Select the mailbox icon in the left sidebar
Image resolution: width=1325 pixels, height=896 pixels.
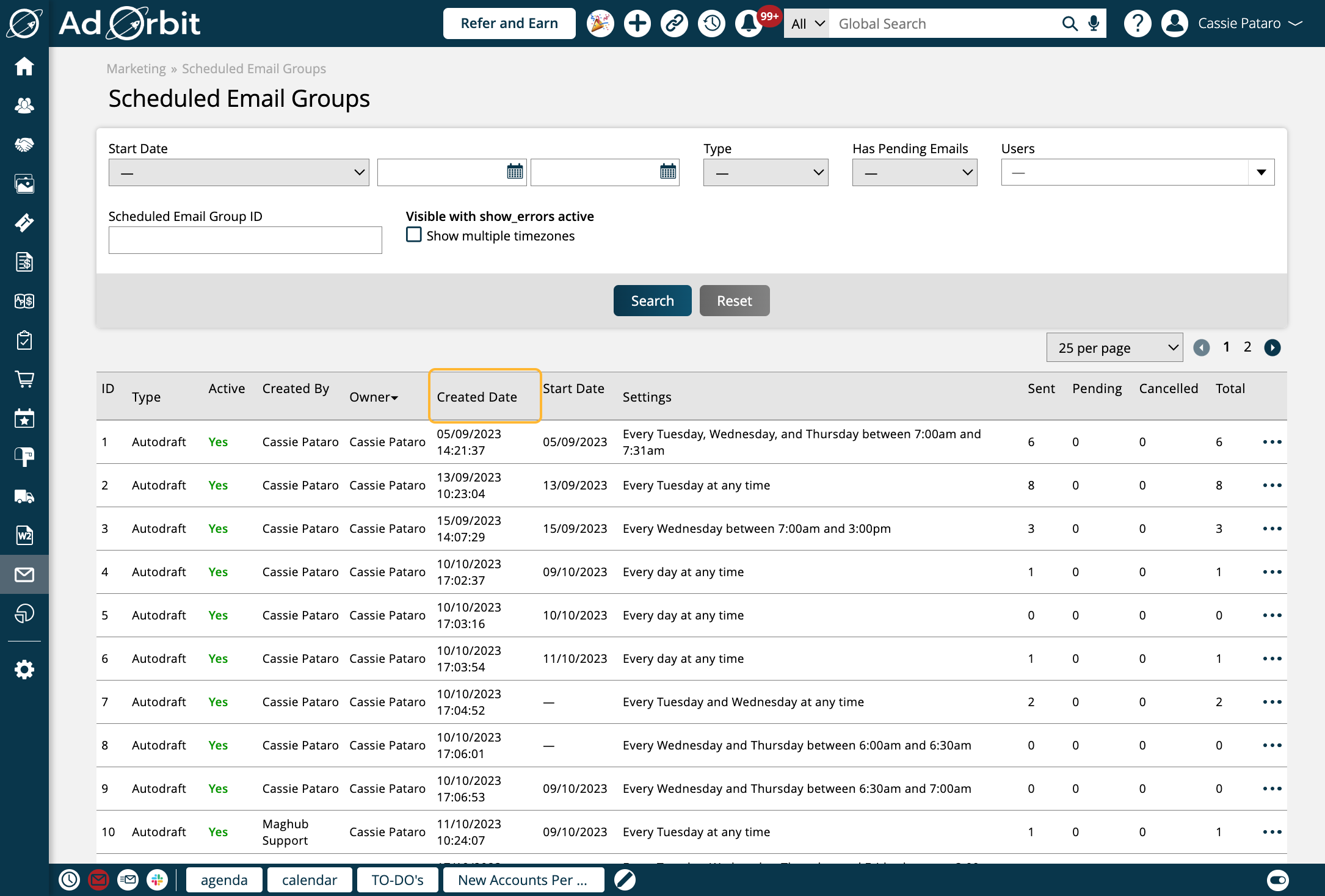pyautogui.click(x=24, y=457)
